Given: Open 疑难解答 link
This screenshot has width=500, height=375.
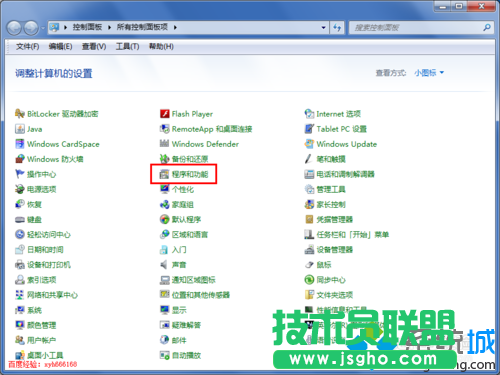Looking at the screenshot, I should [186, 325].
